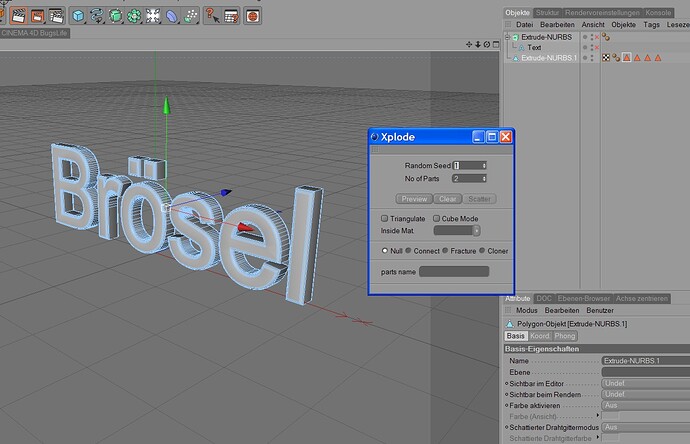Click the Achse zentrieren tab

click(642, 298)
